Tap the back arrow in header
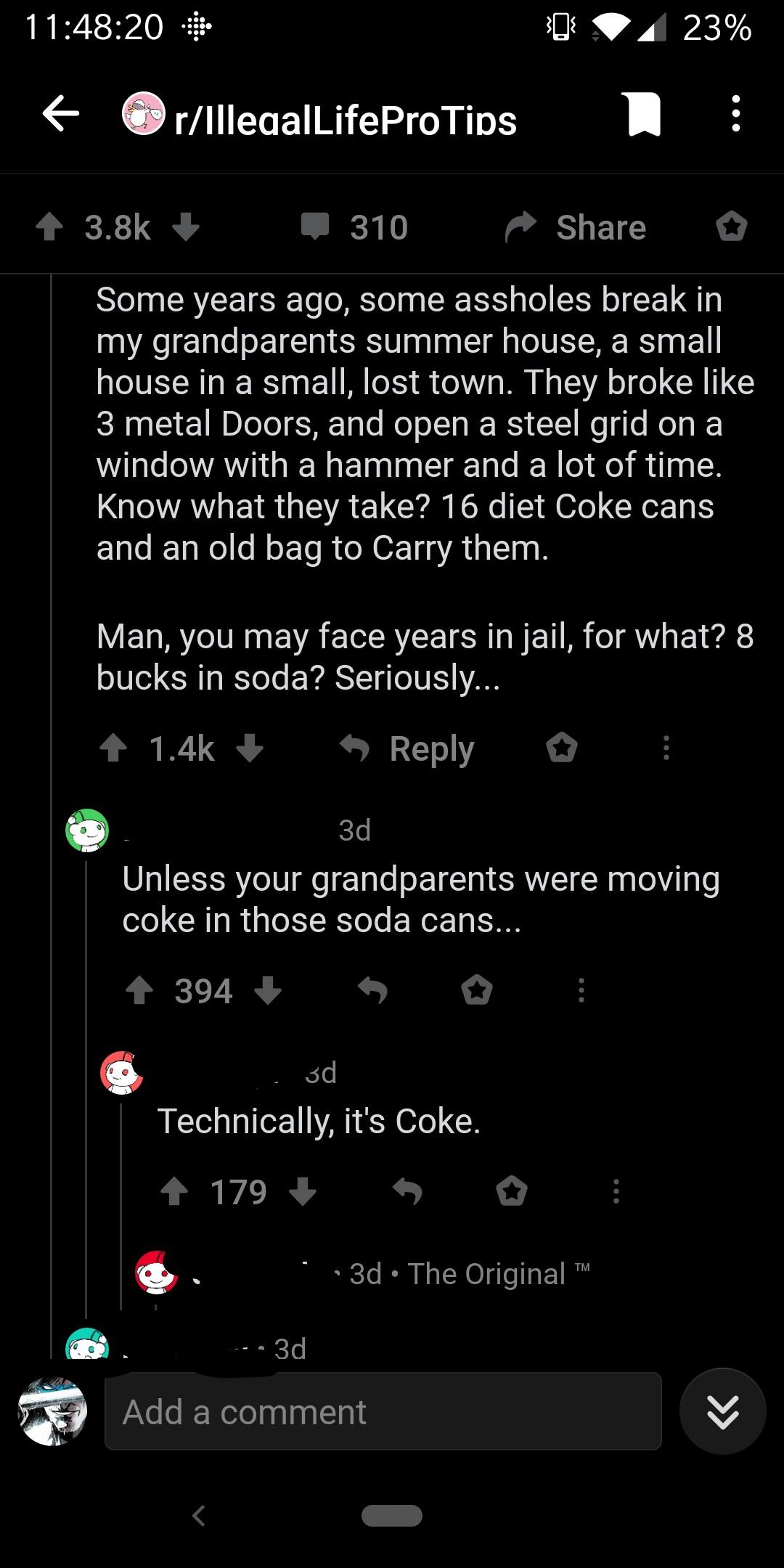Viewport: 784px width, 1568px height. pyautogui.click(x=61, y=114)
